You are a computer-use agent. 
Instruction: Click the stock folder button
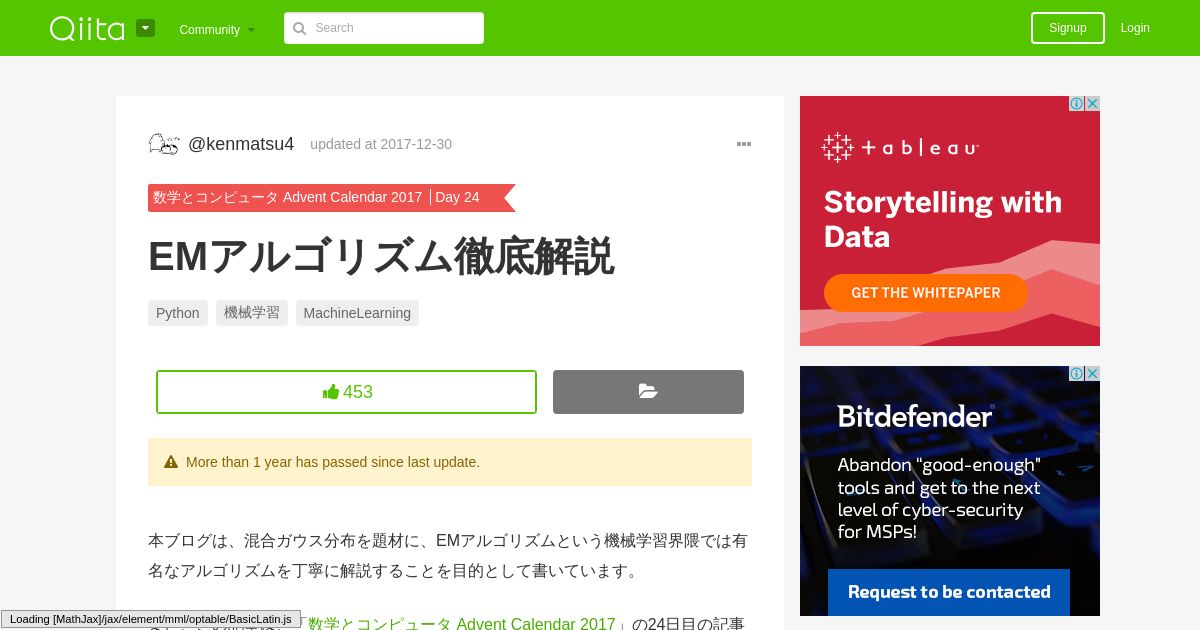coord(648,392)
